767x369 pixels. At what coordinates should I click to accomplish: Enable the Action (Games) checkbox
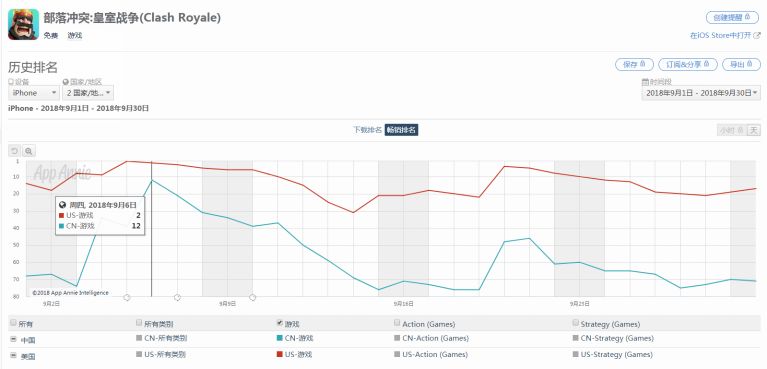(397, 323)
